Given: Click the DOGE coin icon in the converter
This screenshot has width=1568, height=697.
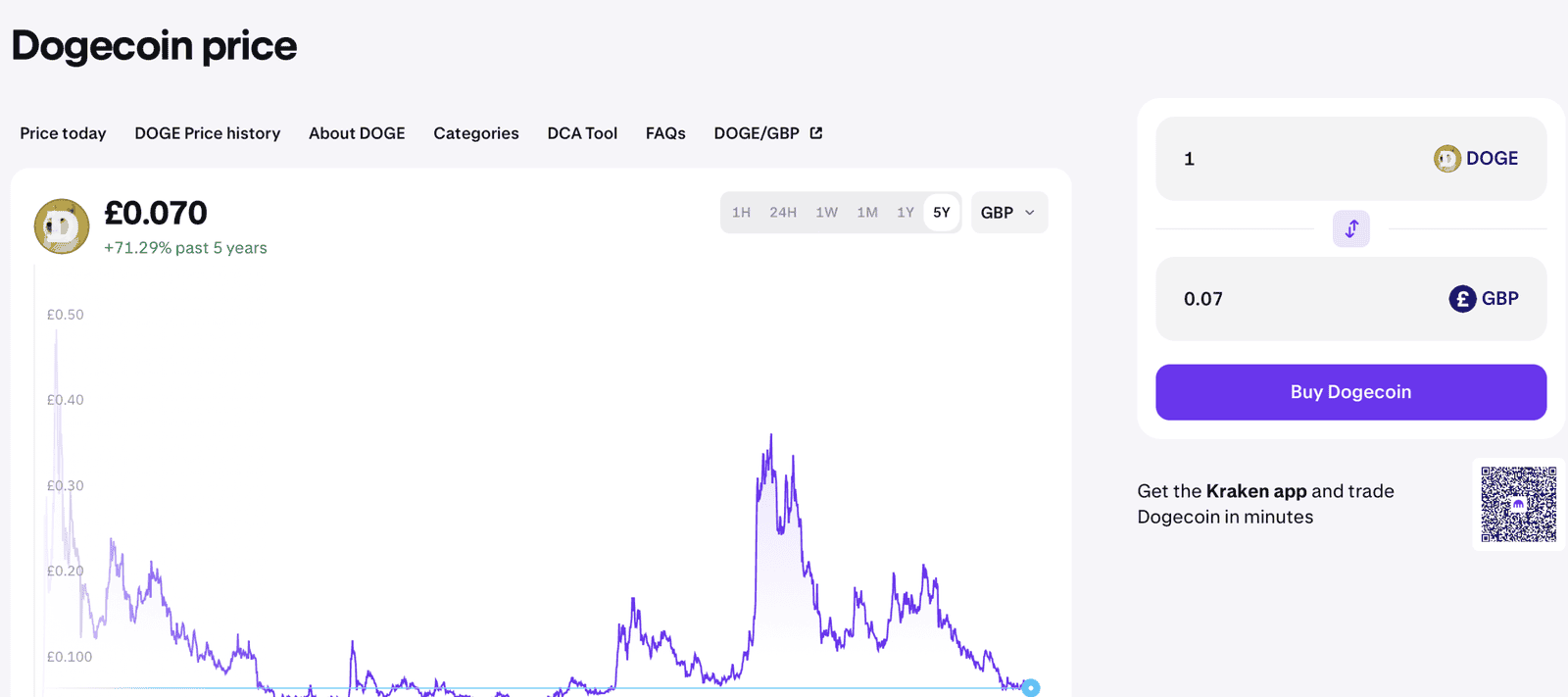Looking at the screenshot, I should point(1445,158).
